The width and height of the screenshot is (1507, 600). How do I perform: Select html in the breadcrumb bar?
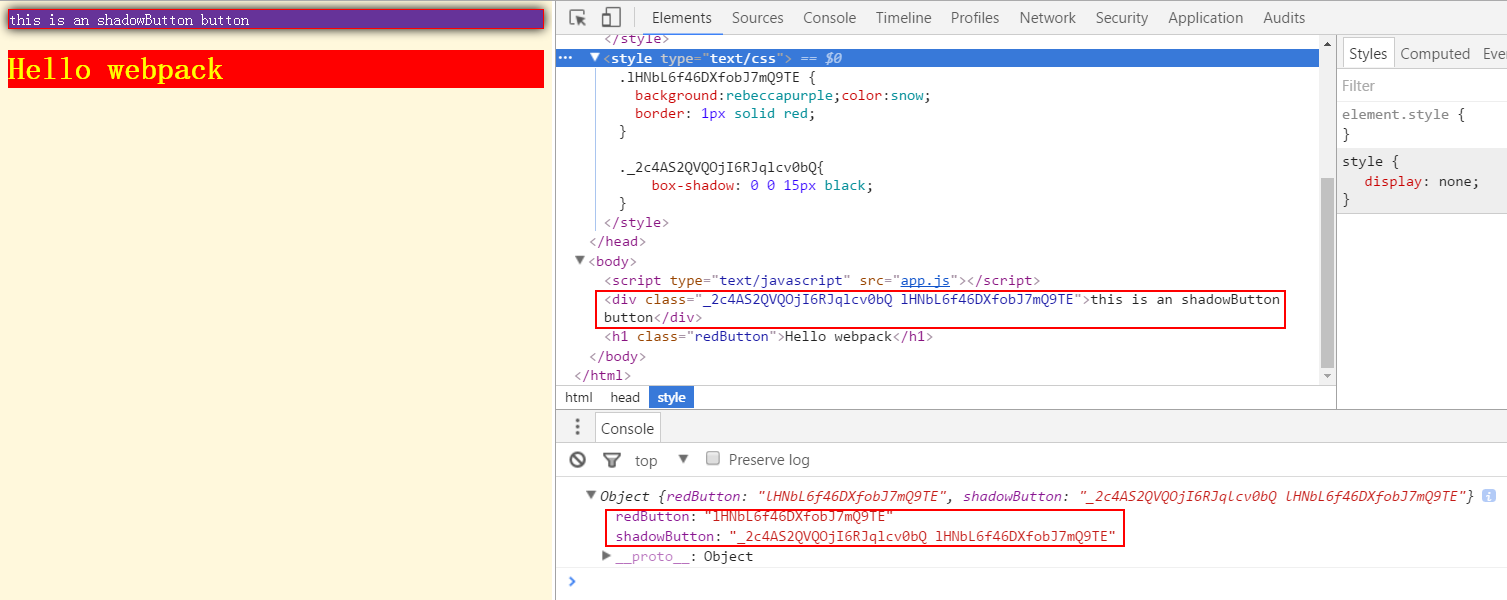click(x=579, y=397)
